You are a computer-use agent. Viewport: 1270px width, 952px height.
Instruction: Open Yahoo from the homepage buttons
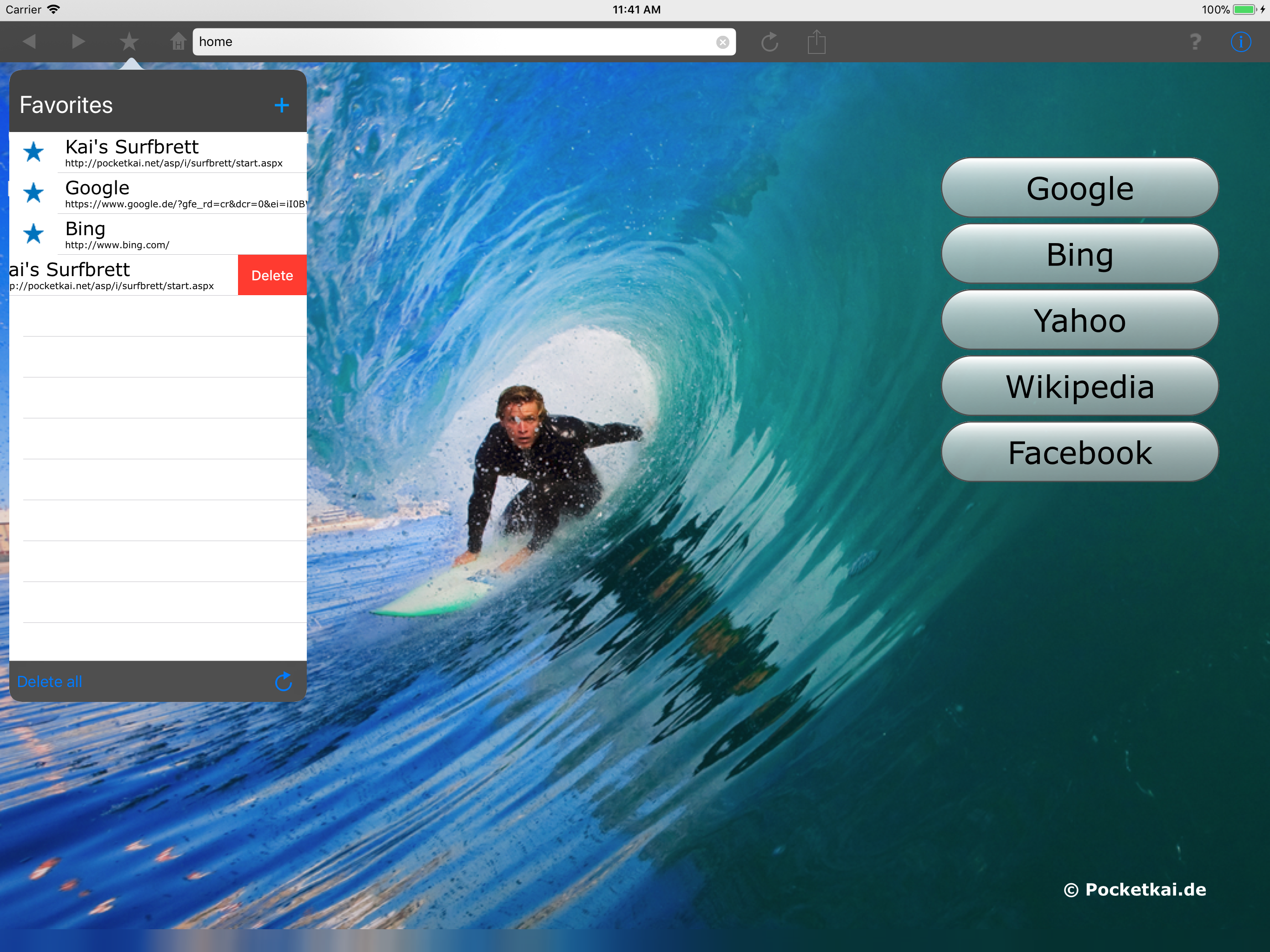tap(1079, 320)
